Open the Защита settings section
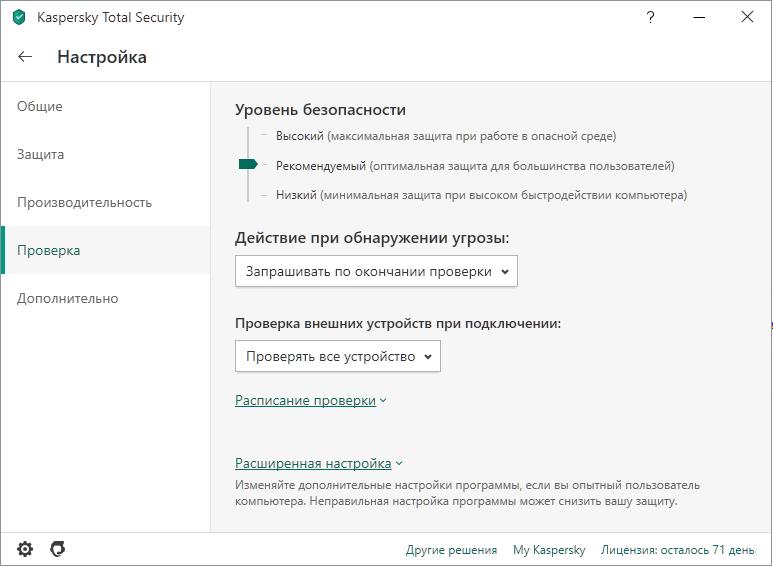773x566 pixels. tap(41, 154)
